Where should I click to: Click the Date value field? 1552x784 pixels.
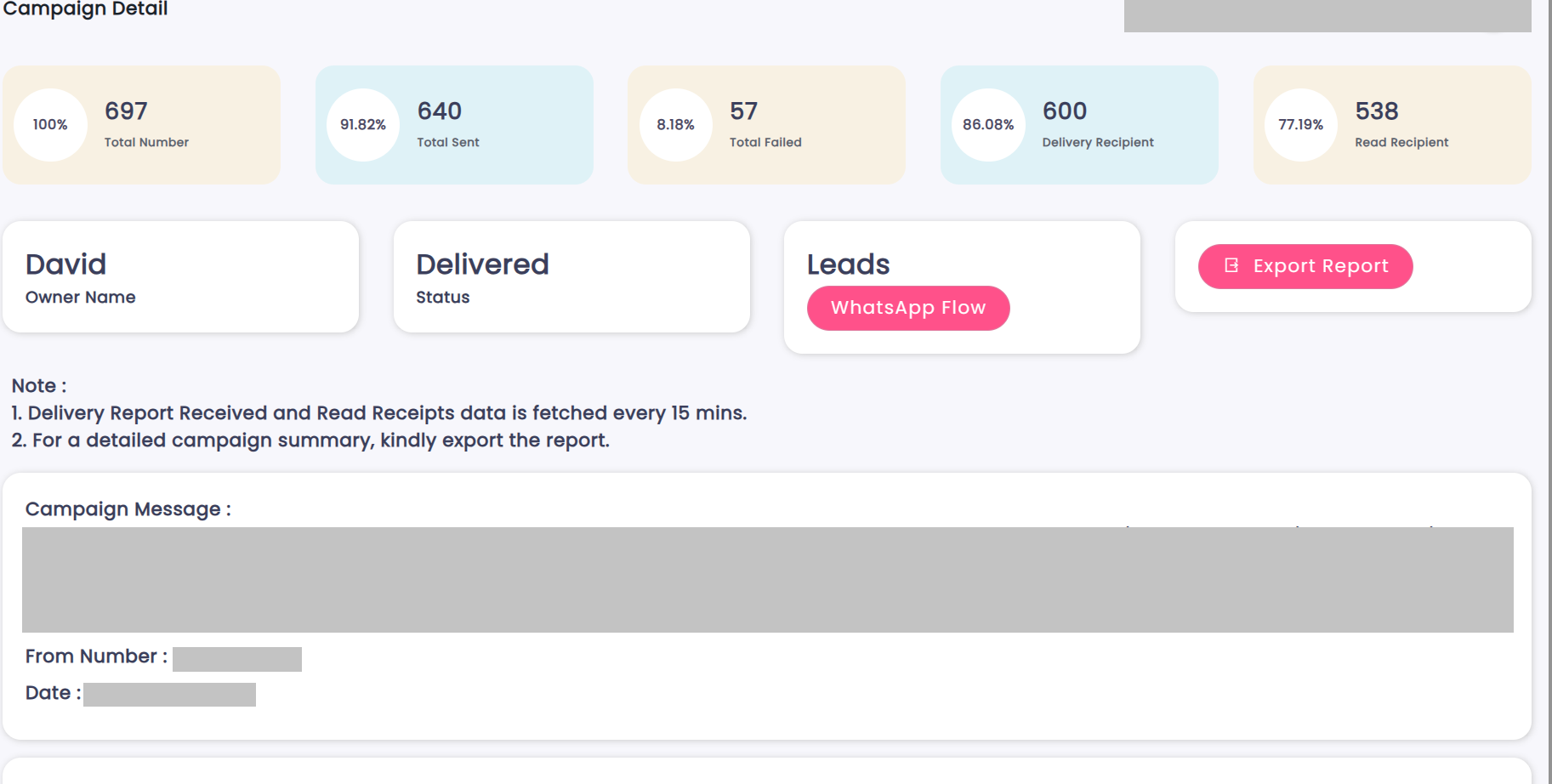point(169,695)
